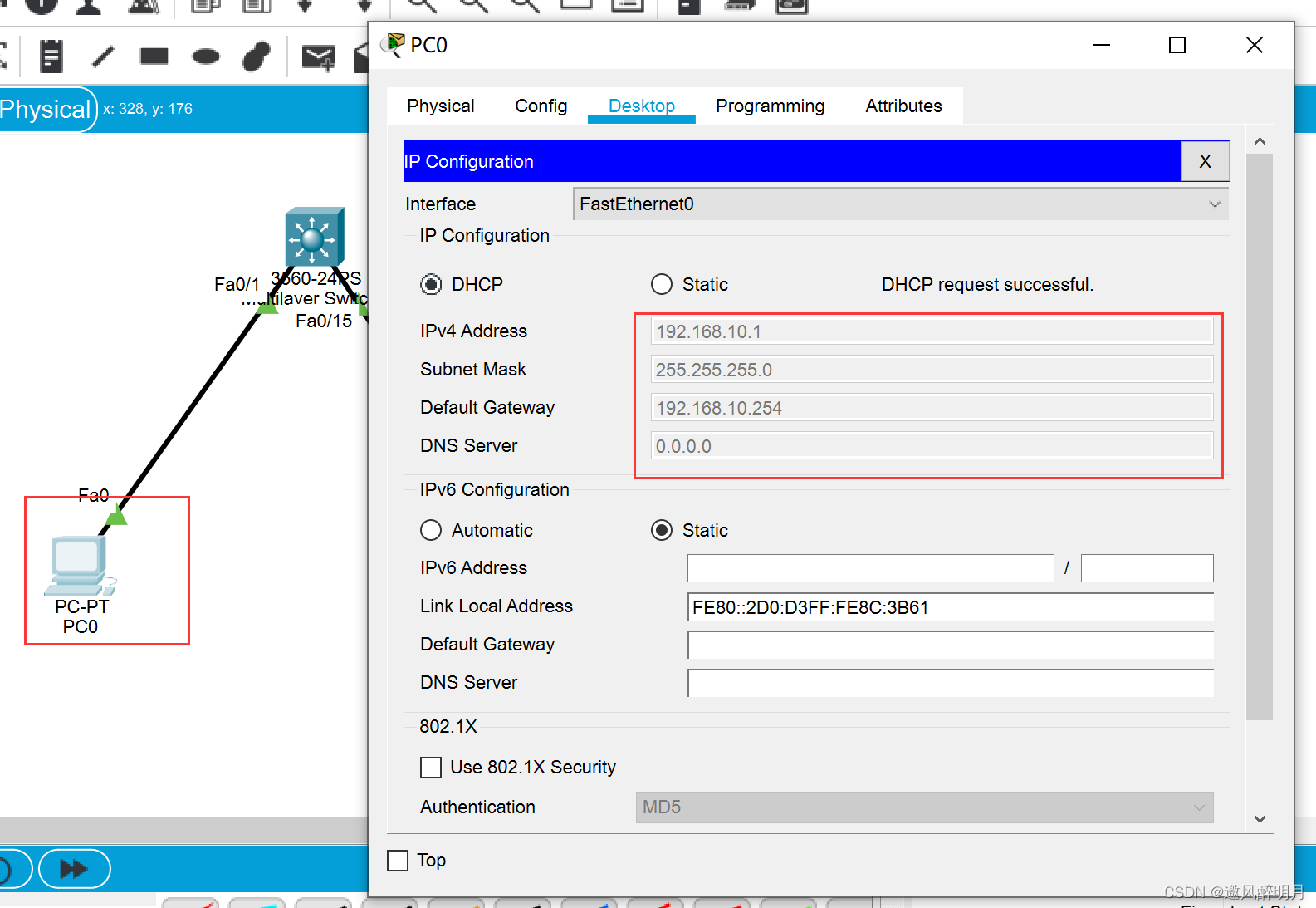Open the Programming tab
This screenshot has height=908, width=1316.
(x=770, y=106)
